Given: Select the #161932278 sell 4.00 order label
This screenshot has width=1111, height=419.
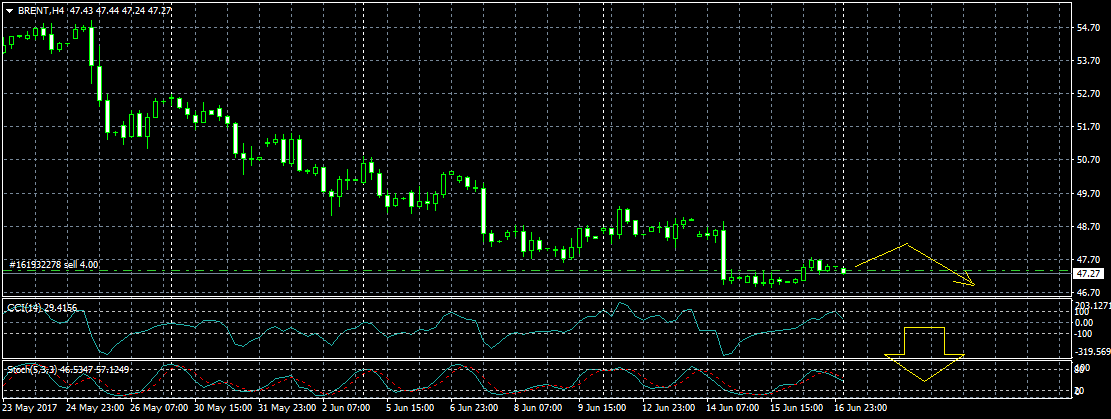Looking at the screenshot, I should point(55,264).
